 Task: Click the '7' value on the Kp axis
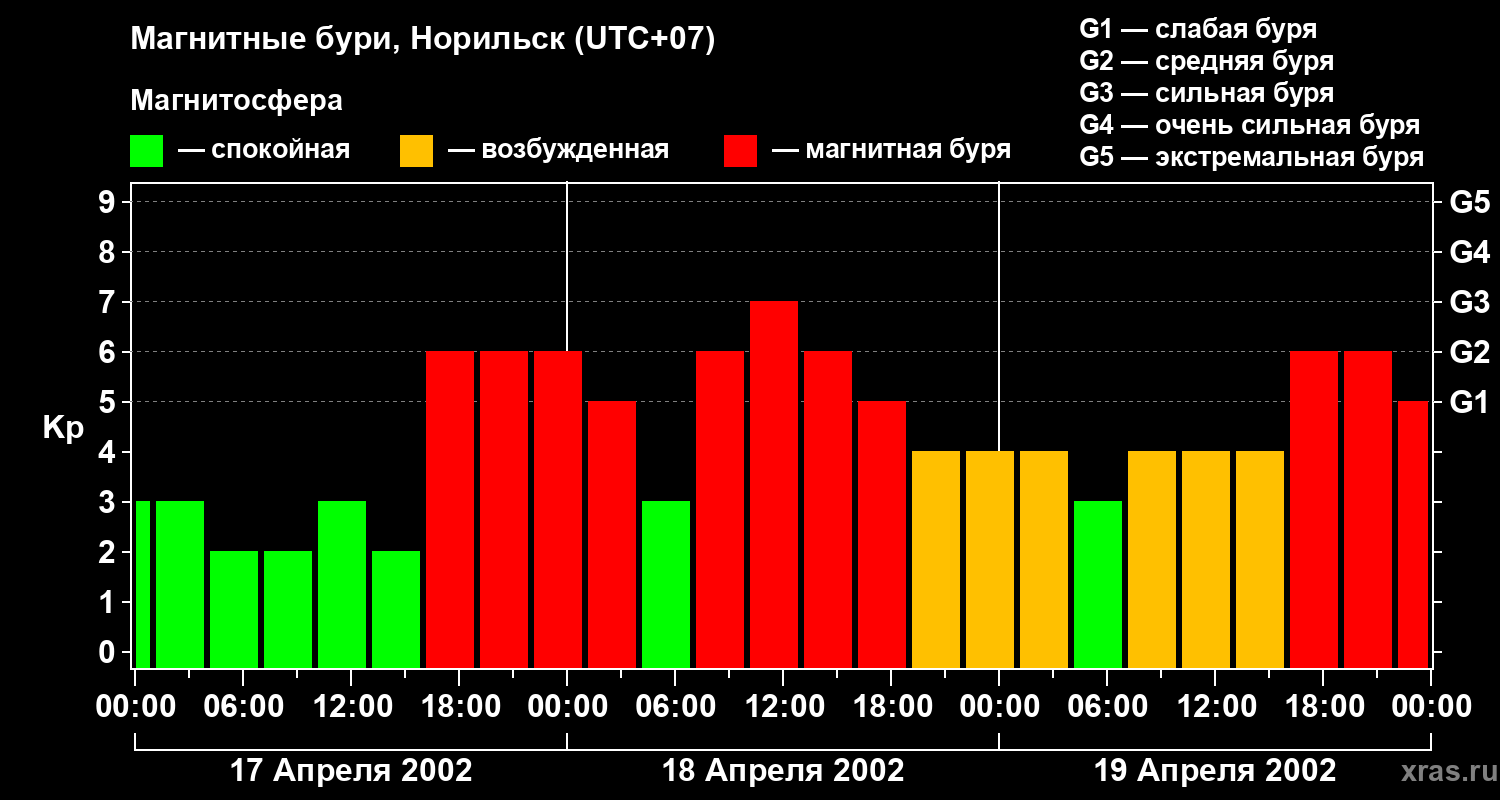[x=109, y=302]
